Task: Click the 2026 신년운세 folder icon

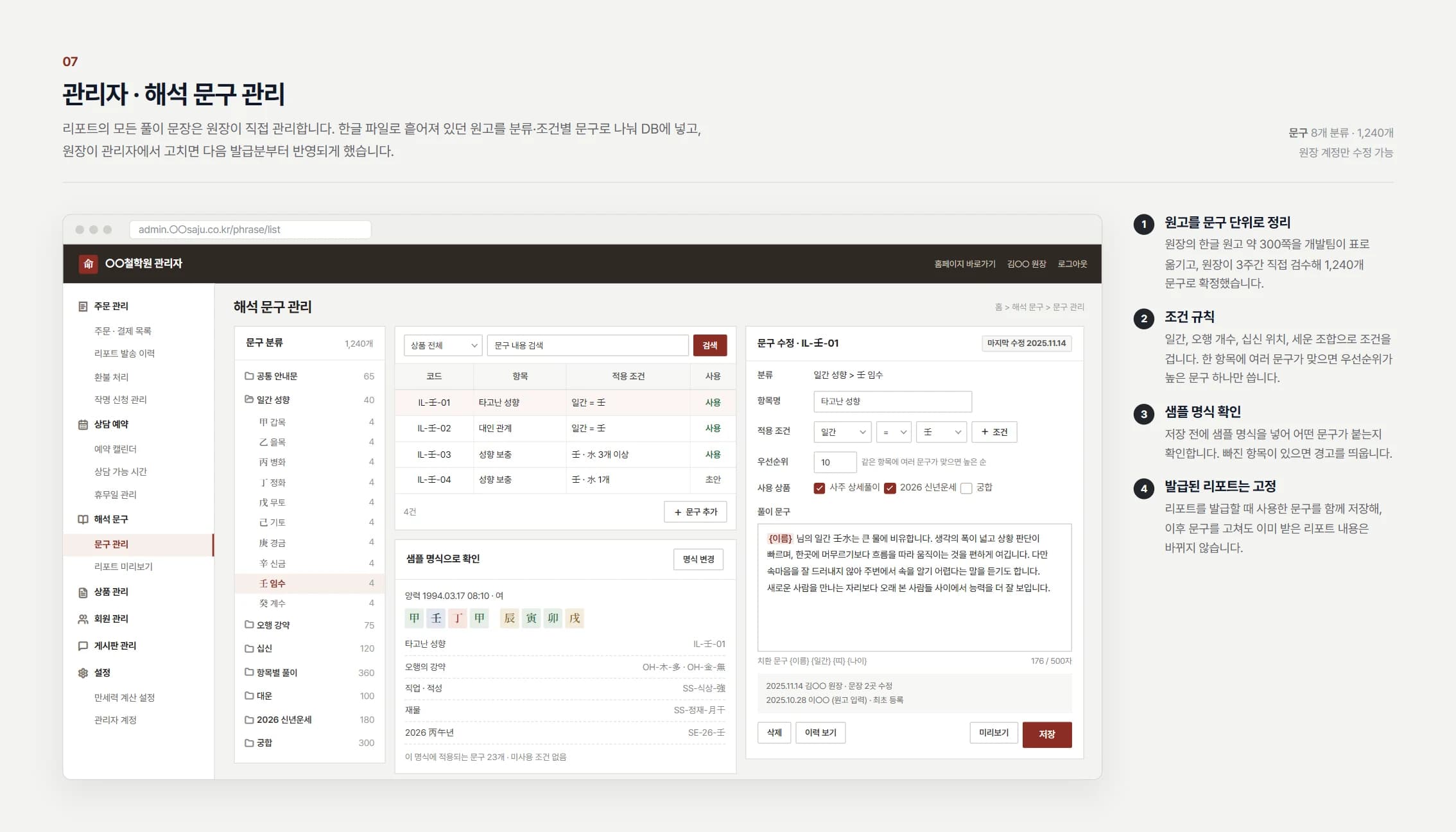Action: coord(249,720)
